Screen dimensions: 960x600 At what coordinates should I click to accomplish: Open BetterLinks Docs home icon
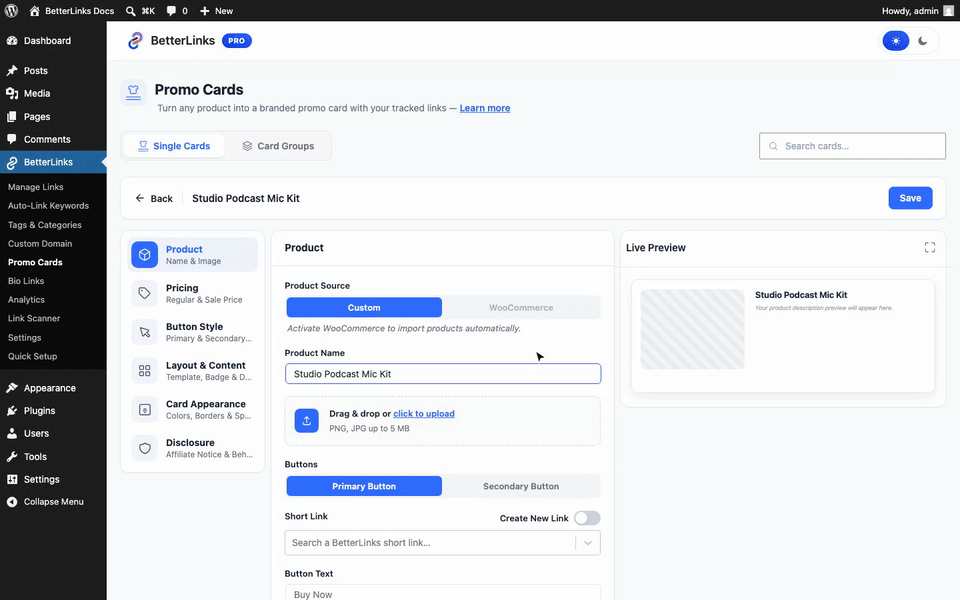pyautogui.click(x=34, y=10)
